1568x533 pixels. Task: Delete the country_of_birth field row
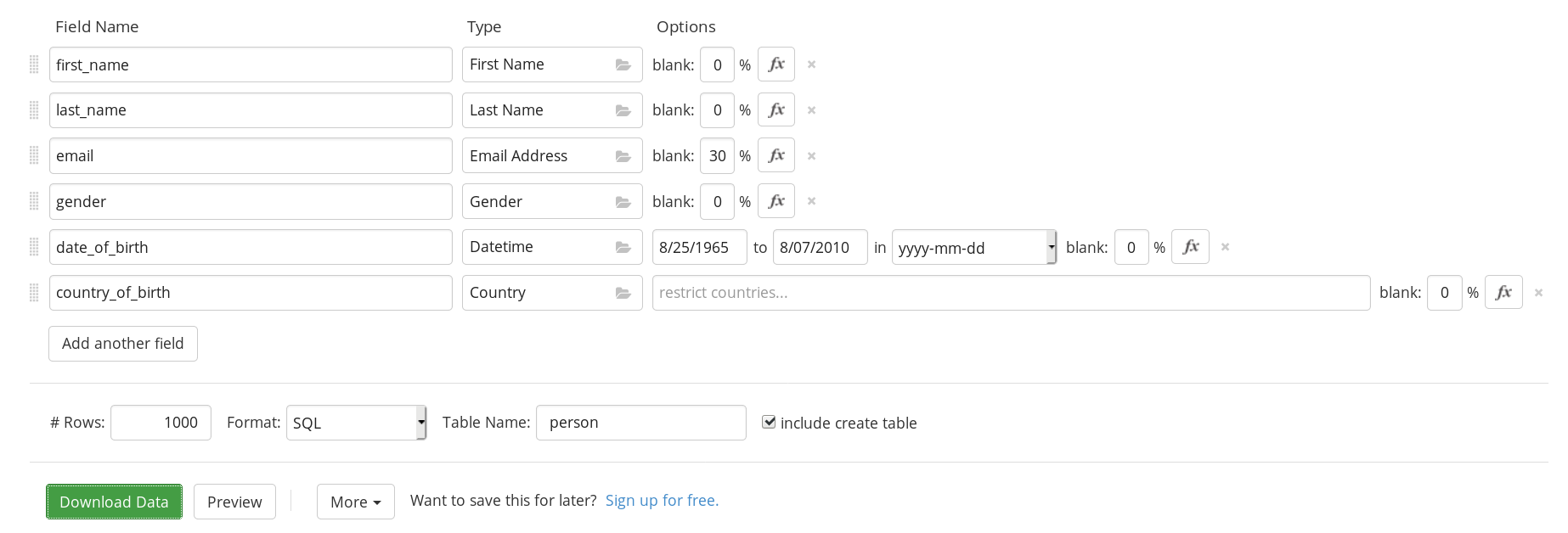1537,293
